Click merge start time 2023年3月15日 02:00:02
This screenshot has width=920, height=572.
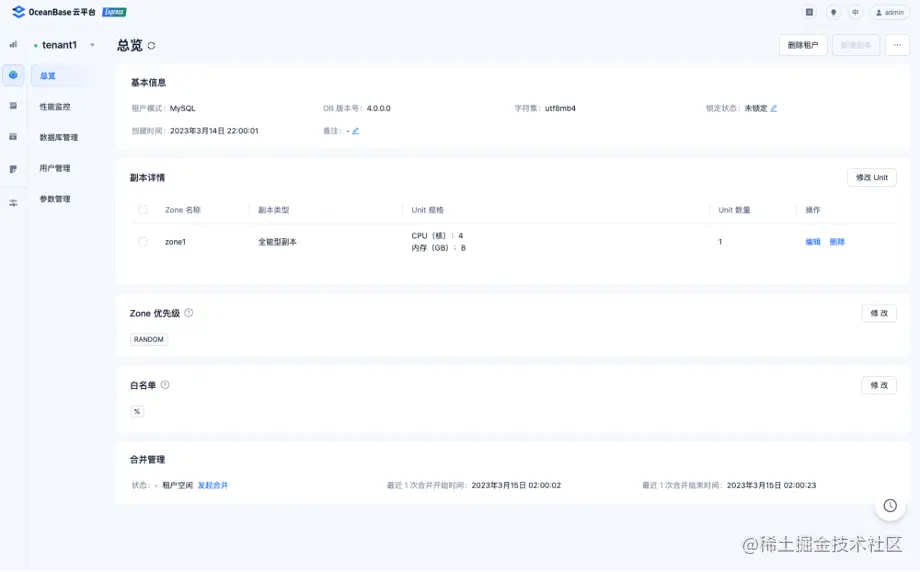coord(516,485)
